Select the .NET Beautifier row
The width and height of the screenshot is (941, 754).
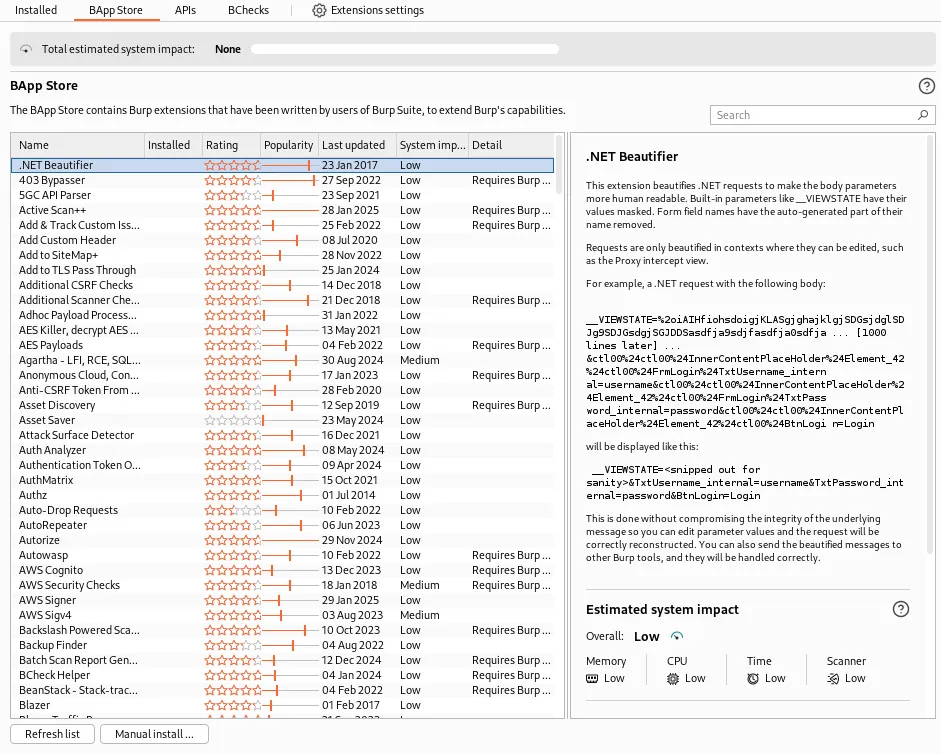pos(282,165)
